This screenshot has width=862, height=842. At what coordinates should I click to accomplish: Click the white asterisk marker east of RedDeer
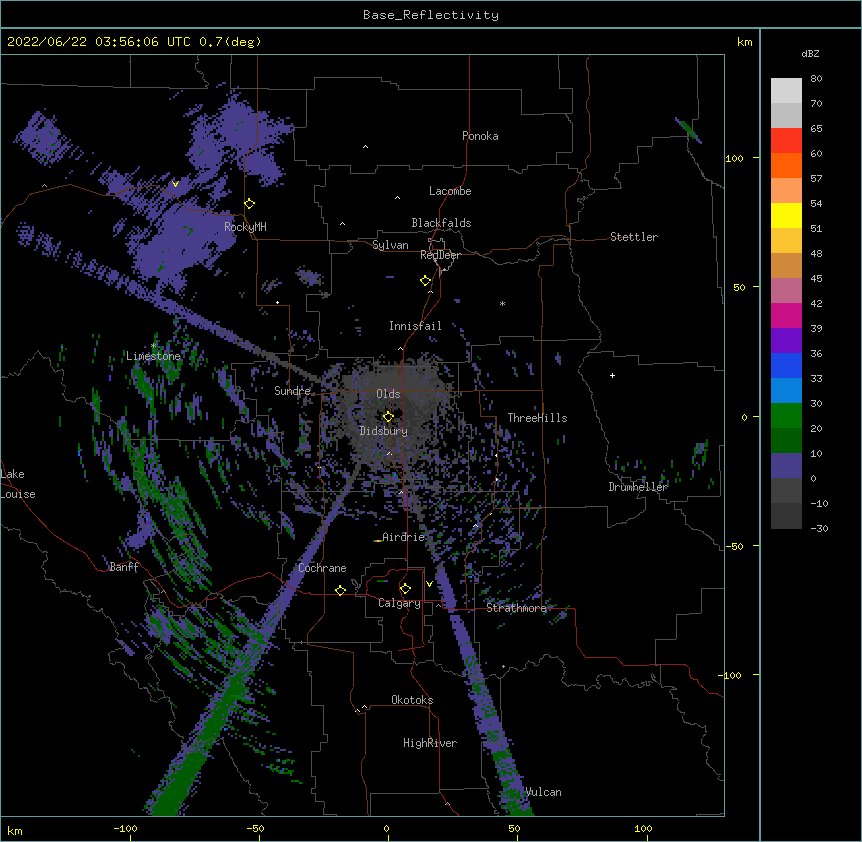[x=502, y=303]
